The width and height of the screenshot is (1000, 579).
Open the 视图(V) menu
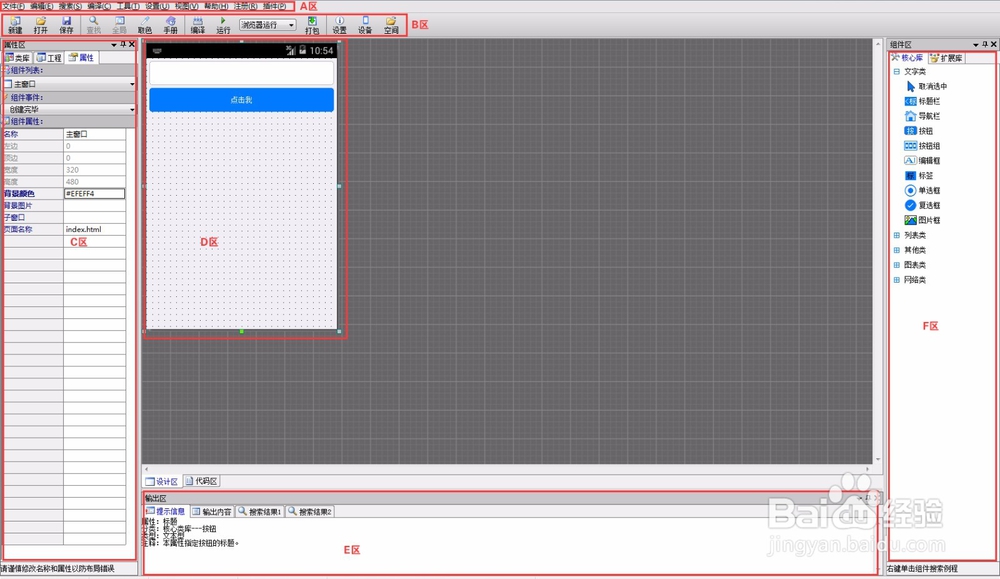tap(186, 6)
